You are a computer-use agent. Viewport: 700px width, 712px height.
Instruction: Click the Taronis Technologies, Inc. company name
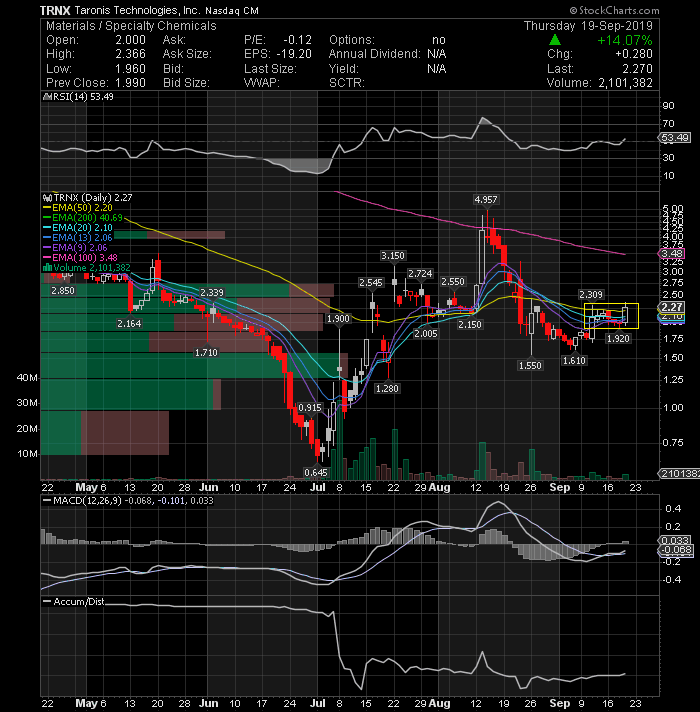point(137,10)
